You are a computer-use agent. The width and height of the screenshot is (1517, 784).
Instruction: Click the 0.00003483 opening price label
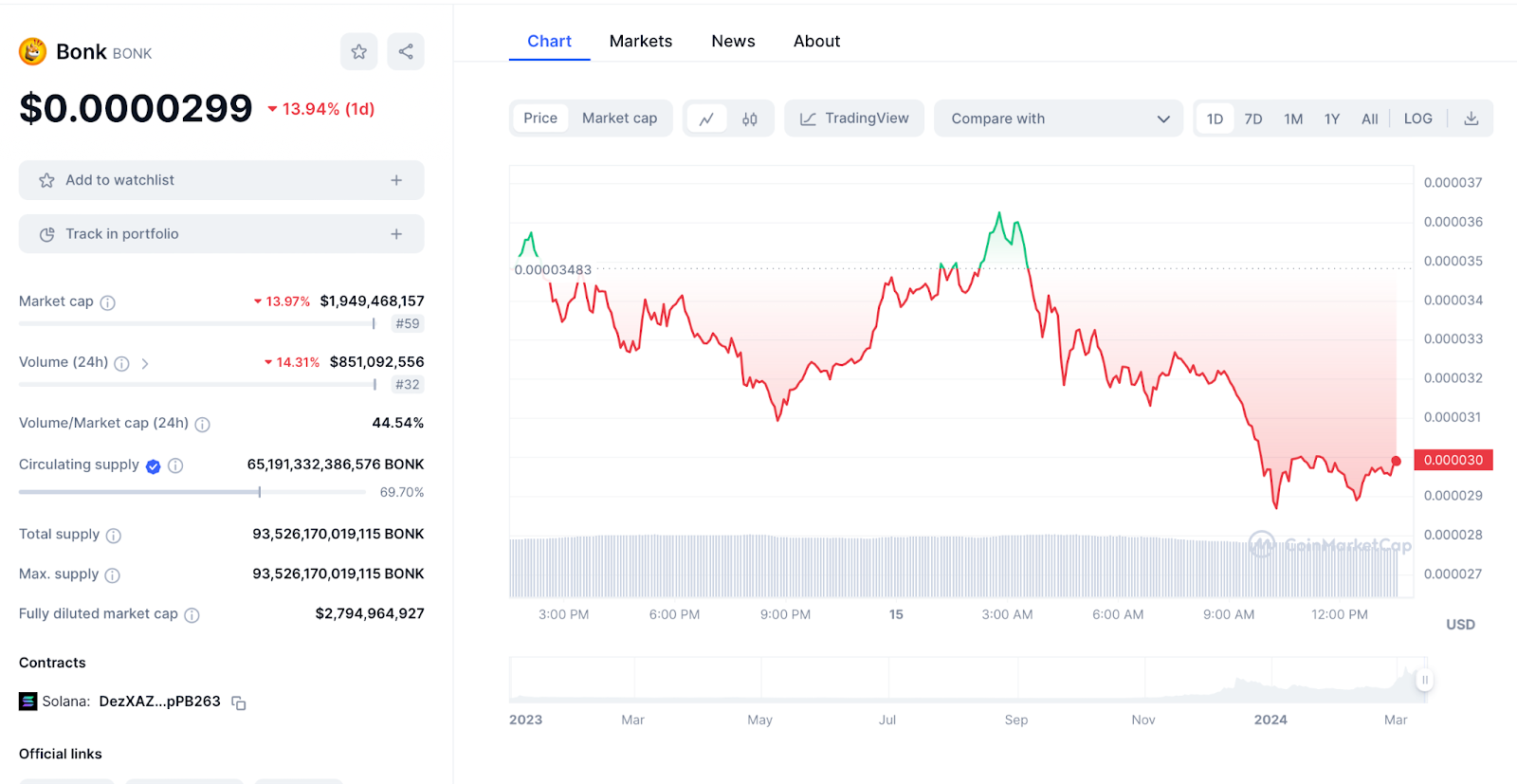(x=553, y=270)
